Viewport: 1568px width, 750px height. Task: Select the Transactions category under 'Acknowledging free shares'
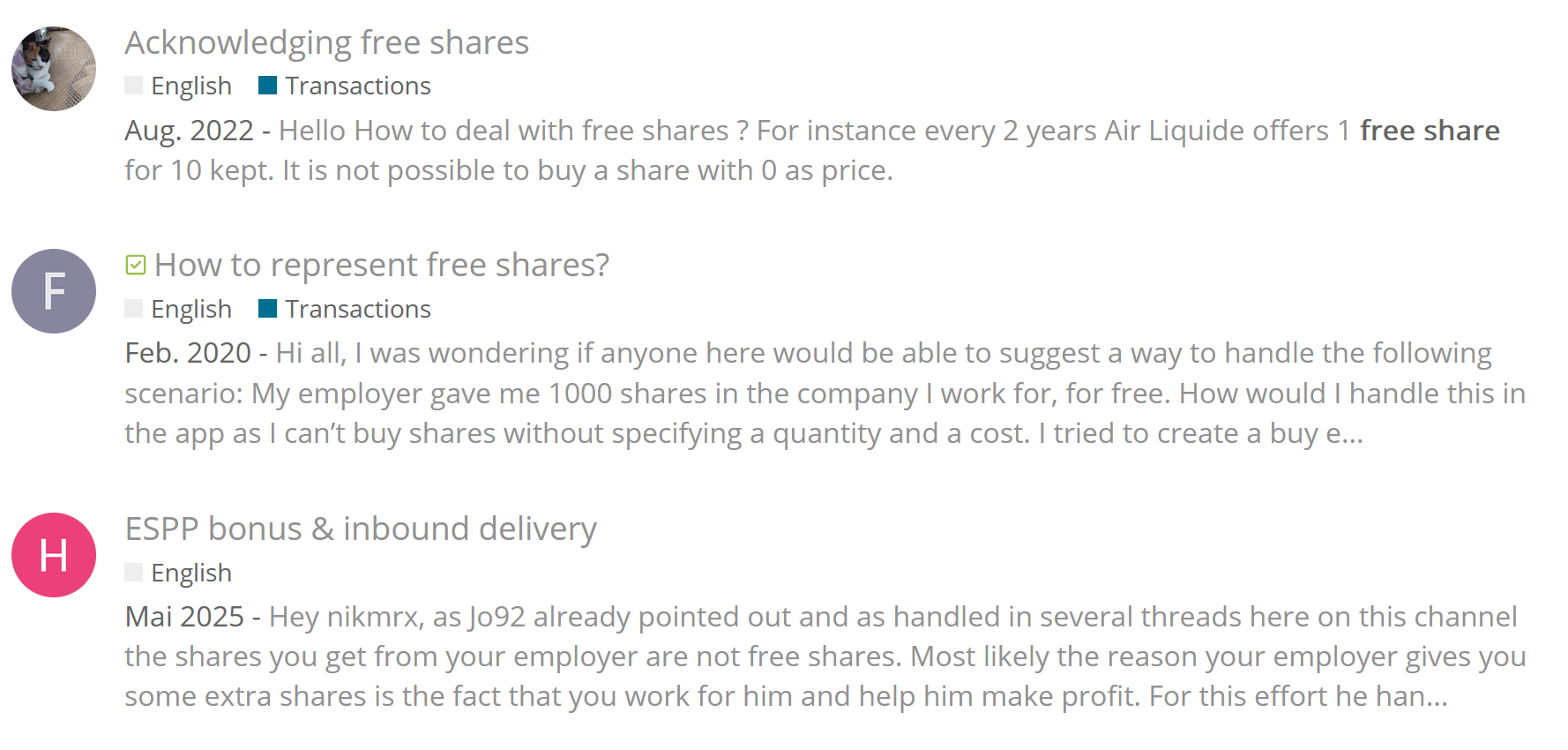357,86
